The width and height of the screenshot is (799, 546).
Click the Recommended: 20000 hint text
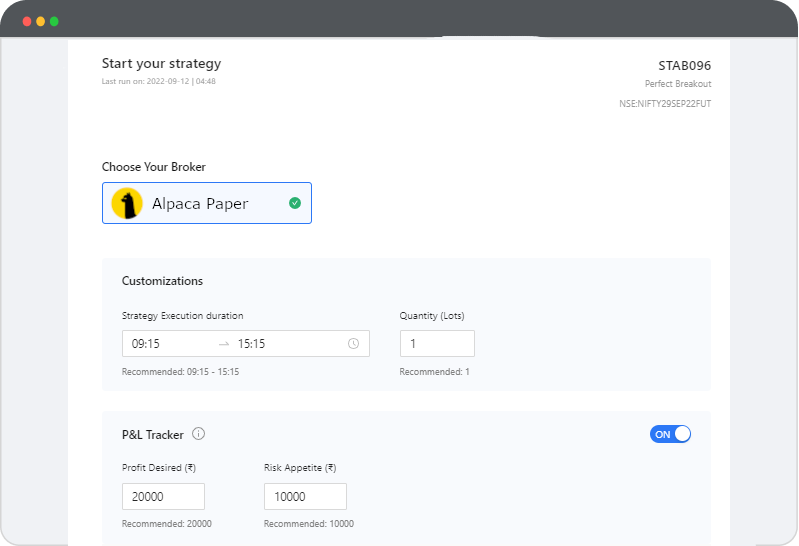coord(167,524)
